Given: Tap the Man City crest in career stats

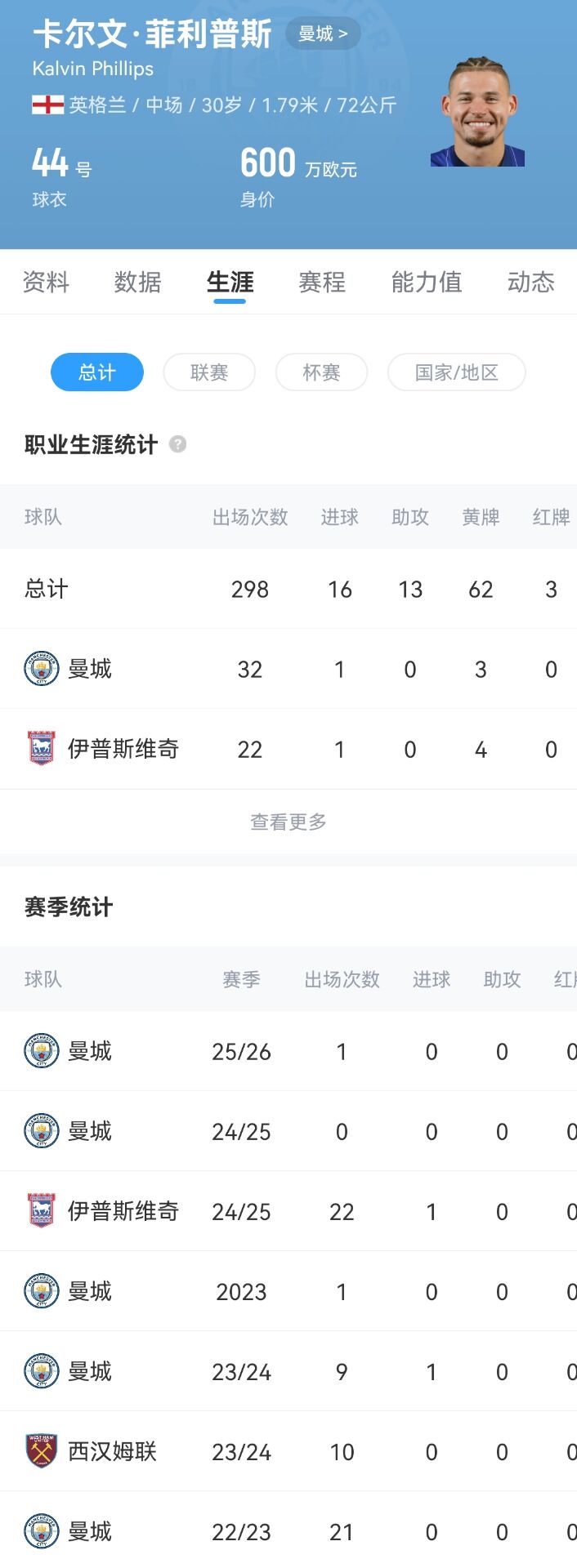Looking at the screenshot, I should pyautogui.click(x=41, y=669).
